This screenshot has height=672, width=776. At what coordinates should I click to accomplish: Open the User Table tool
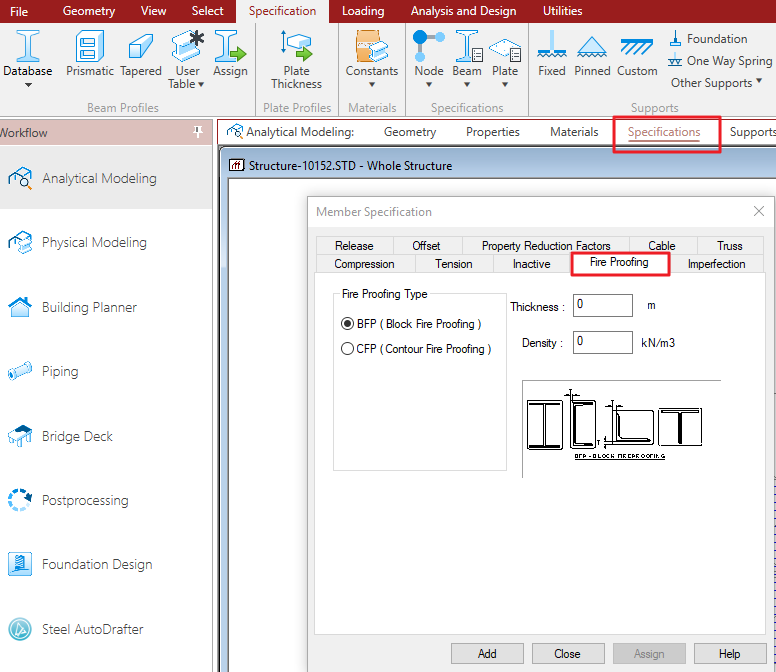tap(187, 59)
